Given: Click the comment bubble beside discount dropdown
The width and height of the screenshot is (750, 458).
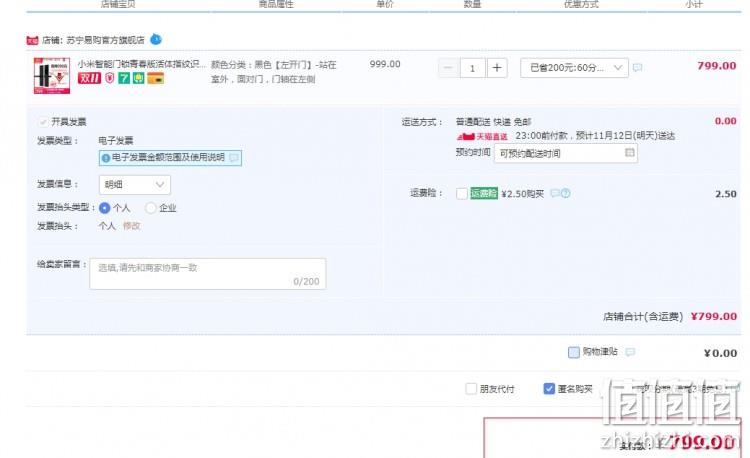Looking at the screenshot, I should pyautogui.click(x=637, y=67).
